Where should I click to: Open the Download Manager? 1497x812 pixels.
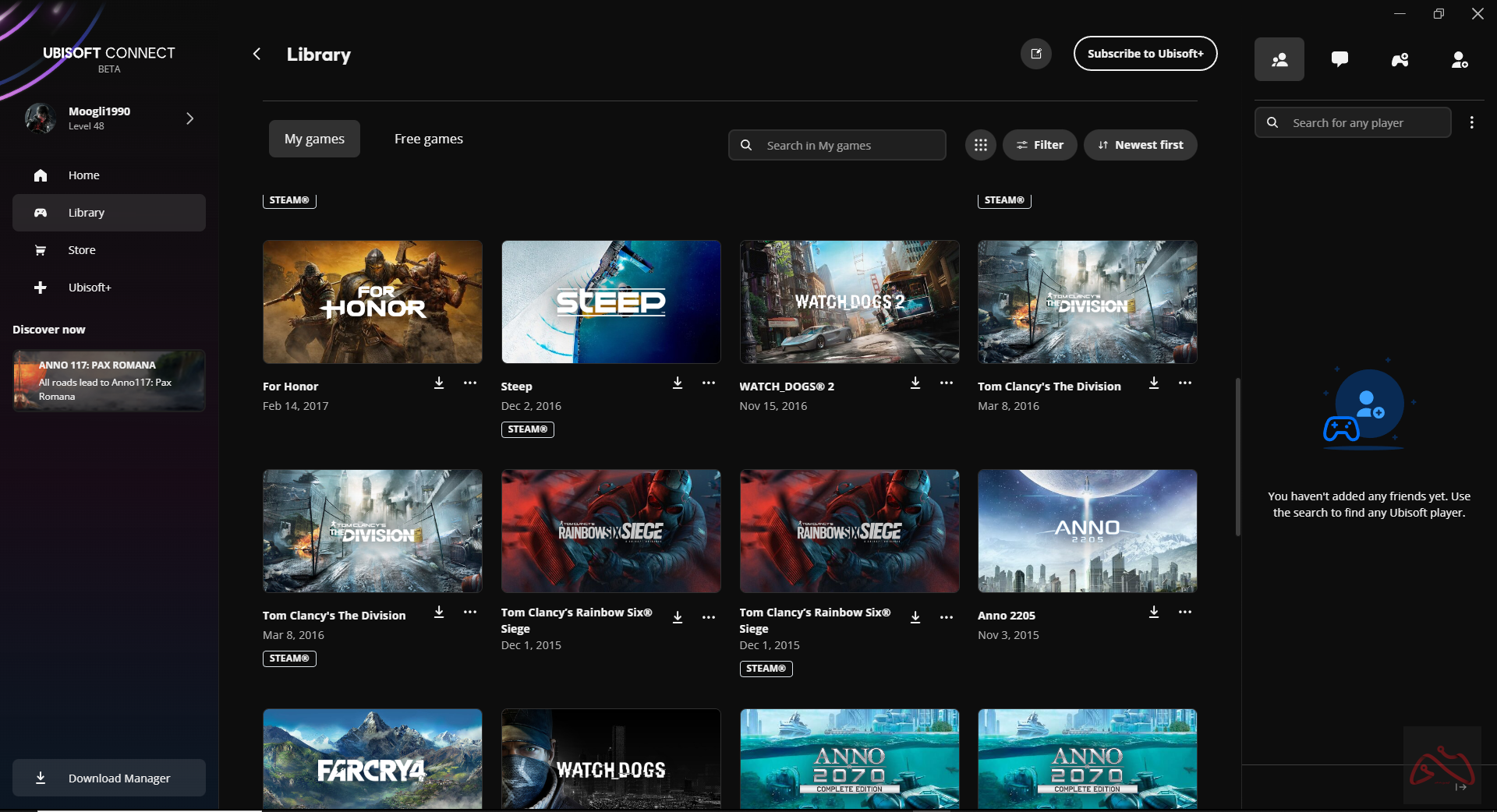point(109,778)
